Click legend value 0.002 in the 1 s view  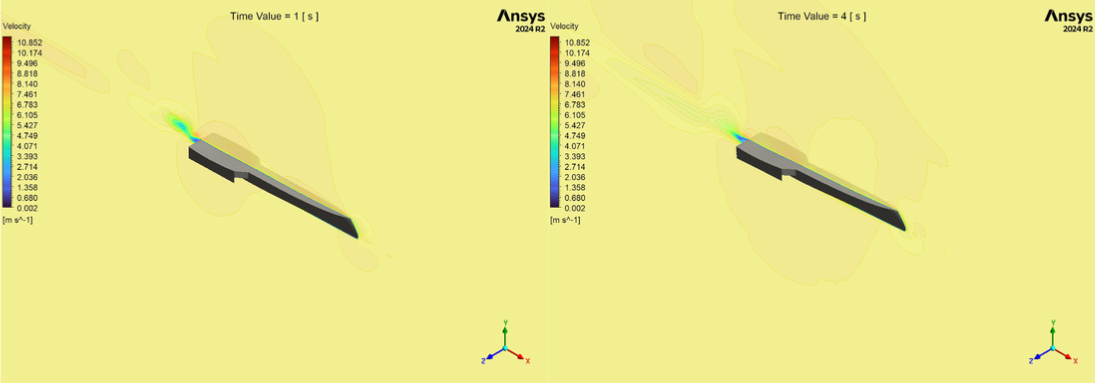(28, 208)
